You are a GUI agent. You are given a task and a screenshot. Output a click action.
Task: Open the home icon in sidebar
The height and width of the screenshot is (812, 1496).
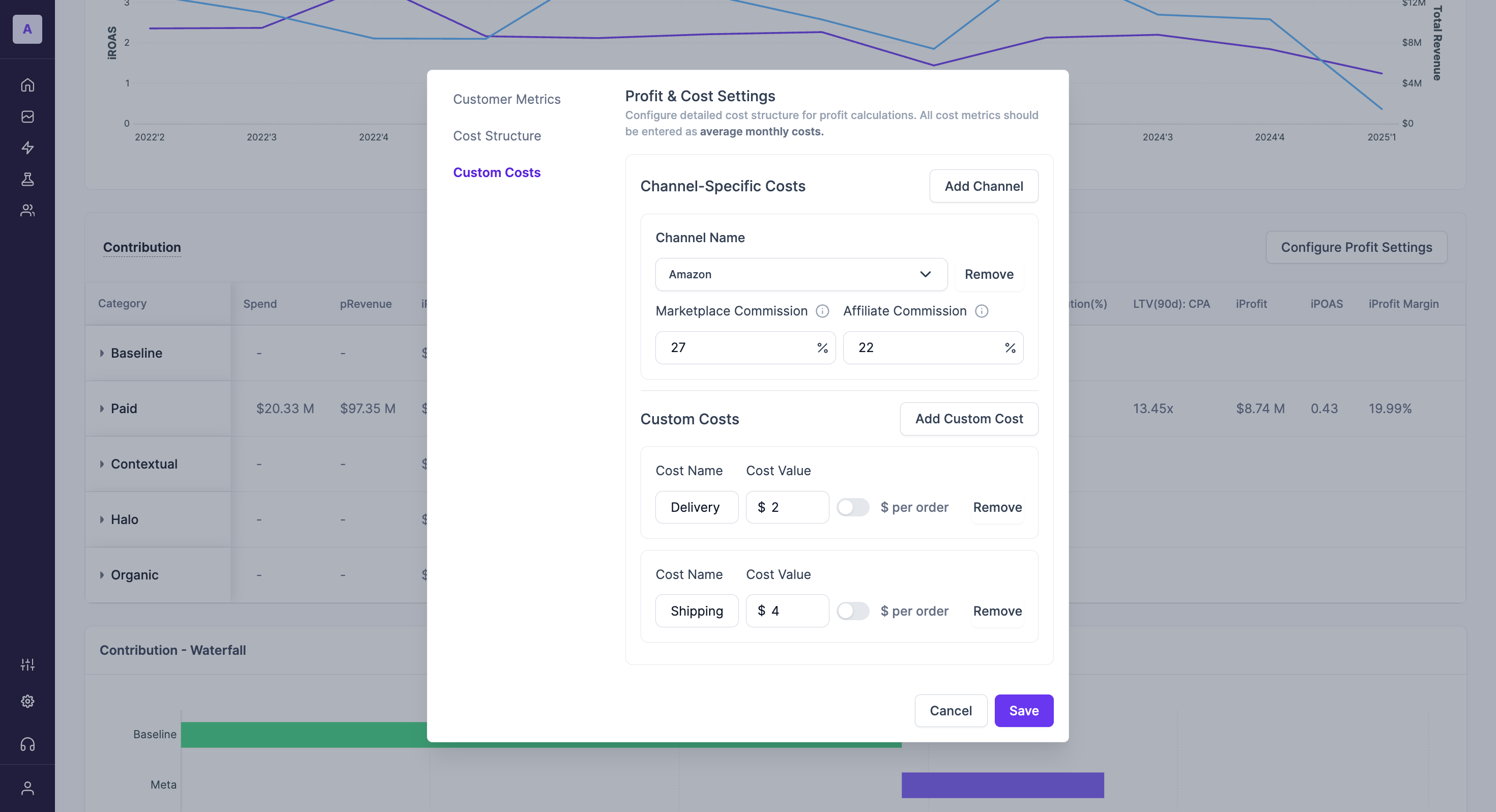27,85
